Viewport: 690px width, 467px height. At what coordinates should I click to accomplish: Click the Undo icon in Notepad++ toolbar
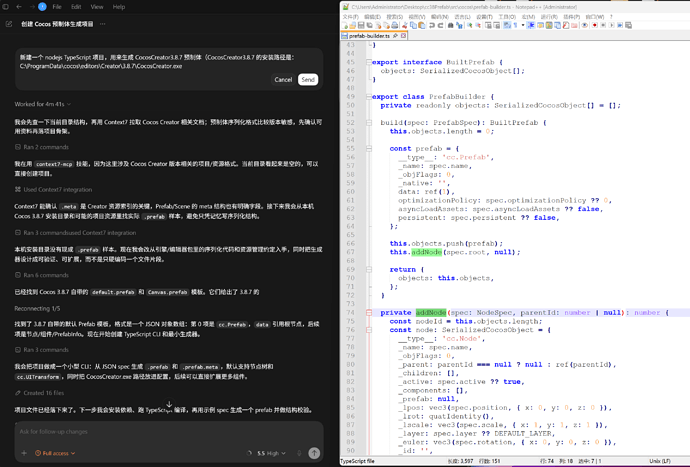pos(432,26)
